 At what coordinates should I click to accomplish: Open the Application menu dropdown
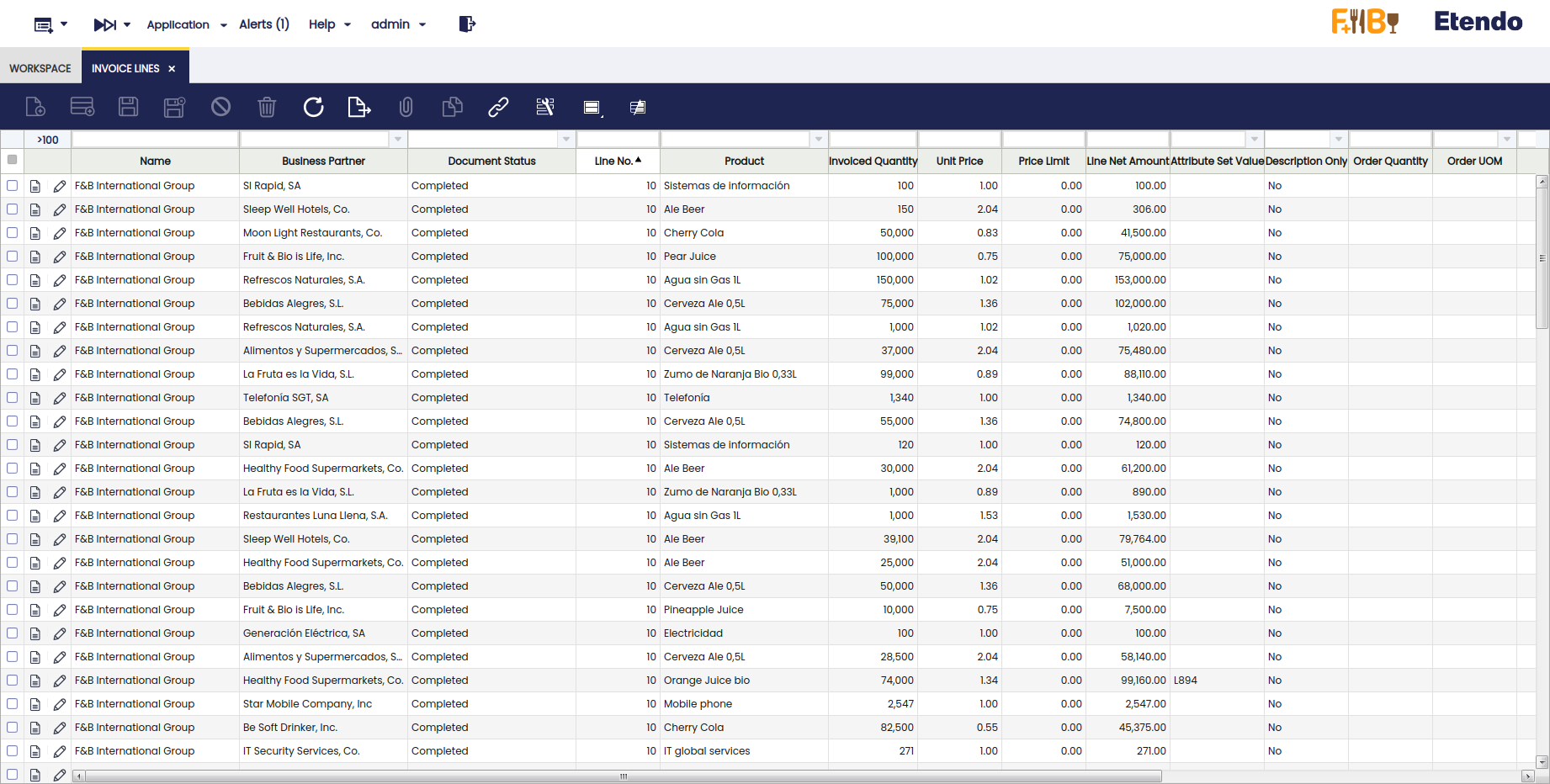(187, 24)
